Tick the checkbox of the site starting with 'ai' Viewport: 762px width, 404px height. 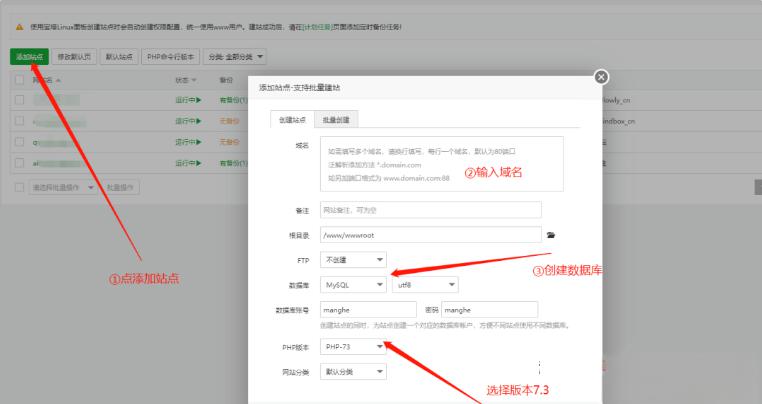click(19, 163)
